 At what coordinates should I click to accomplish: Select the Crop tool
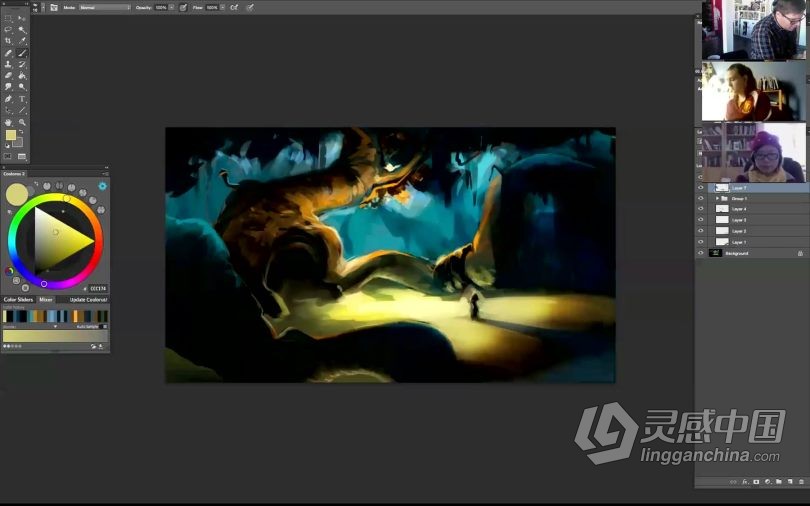[8, 41]
